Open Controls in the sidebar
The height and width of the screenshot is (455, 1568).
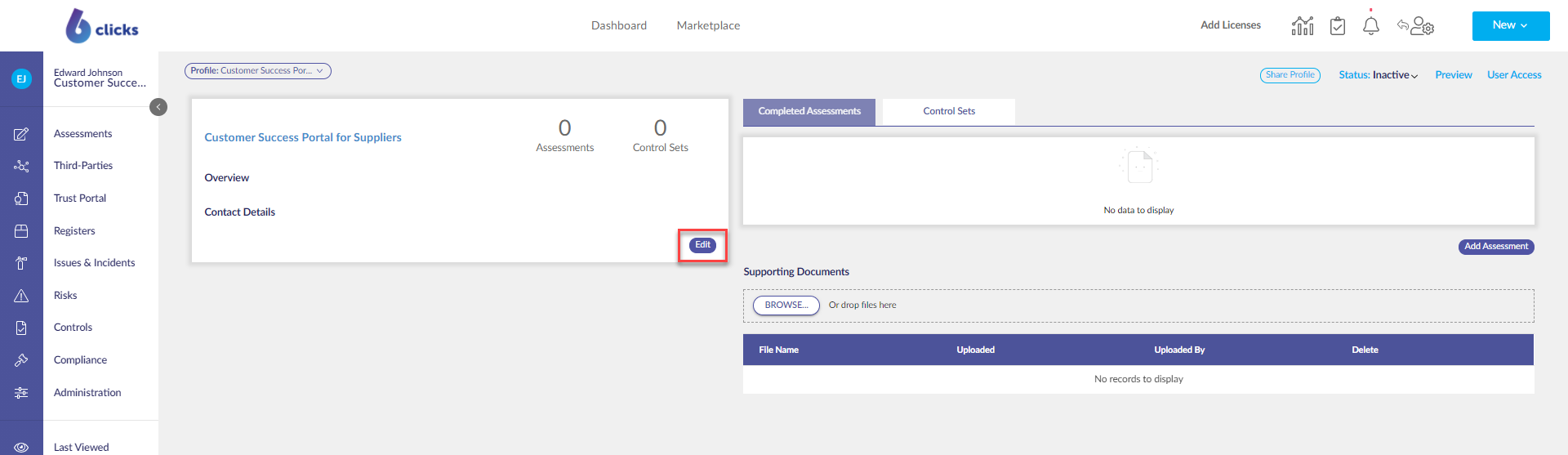tap(73, 328)
